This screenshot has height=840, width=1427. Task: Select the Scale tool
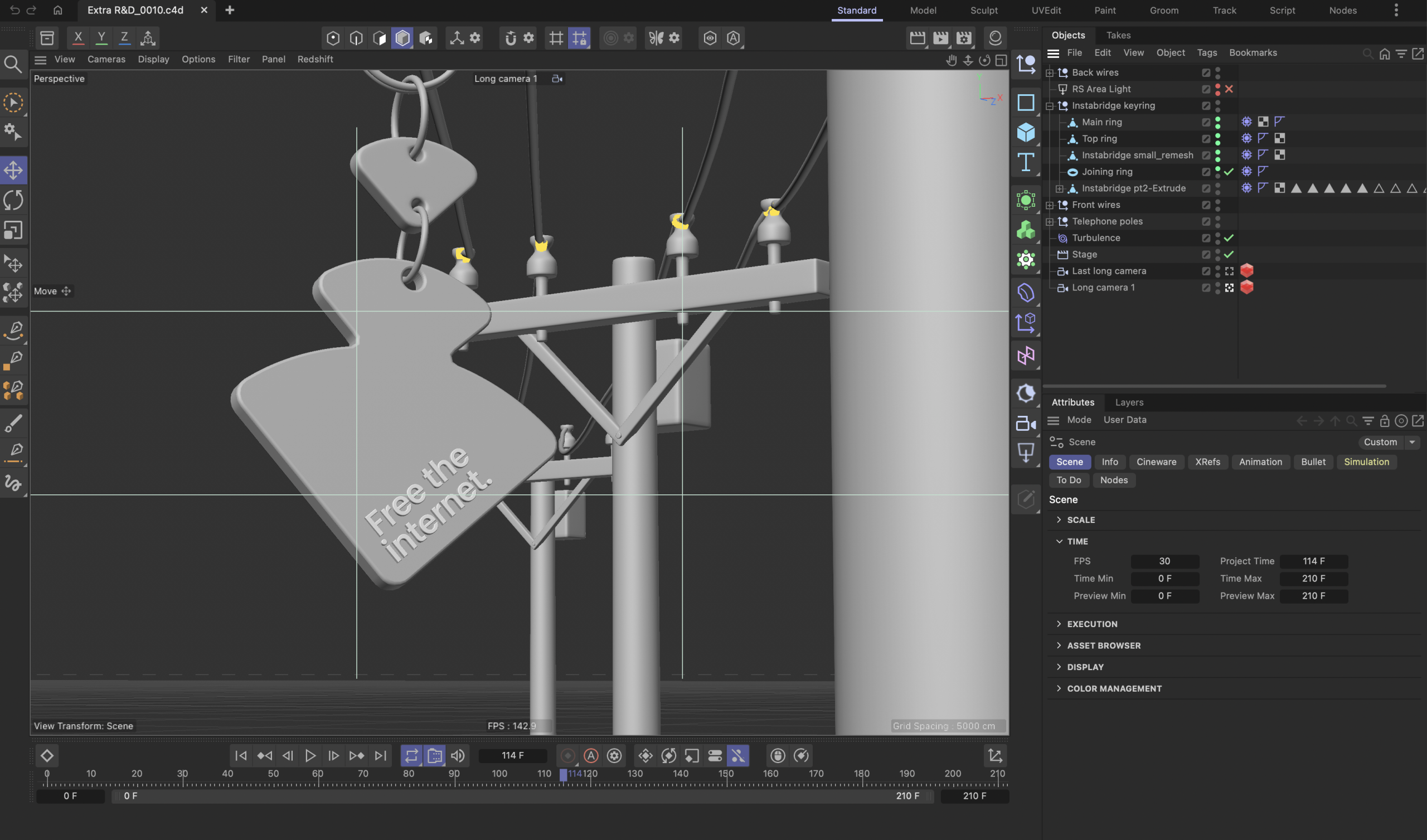tap(13, 230)
